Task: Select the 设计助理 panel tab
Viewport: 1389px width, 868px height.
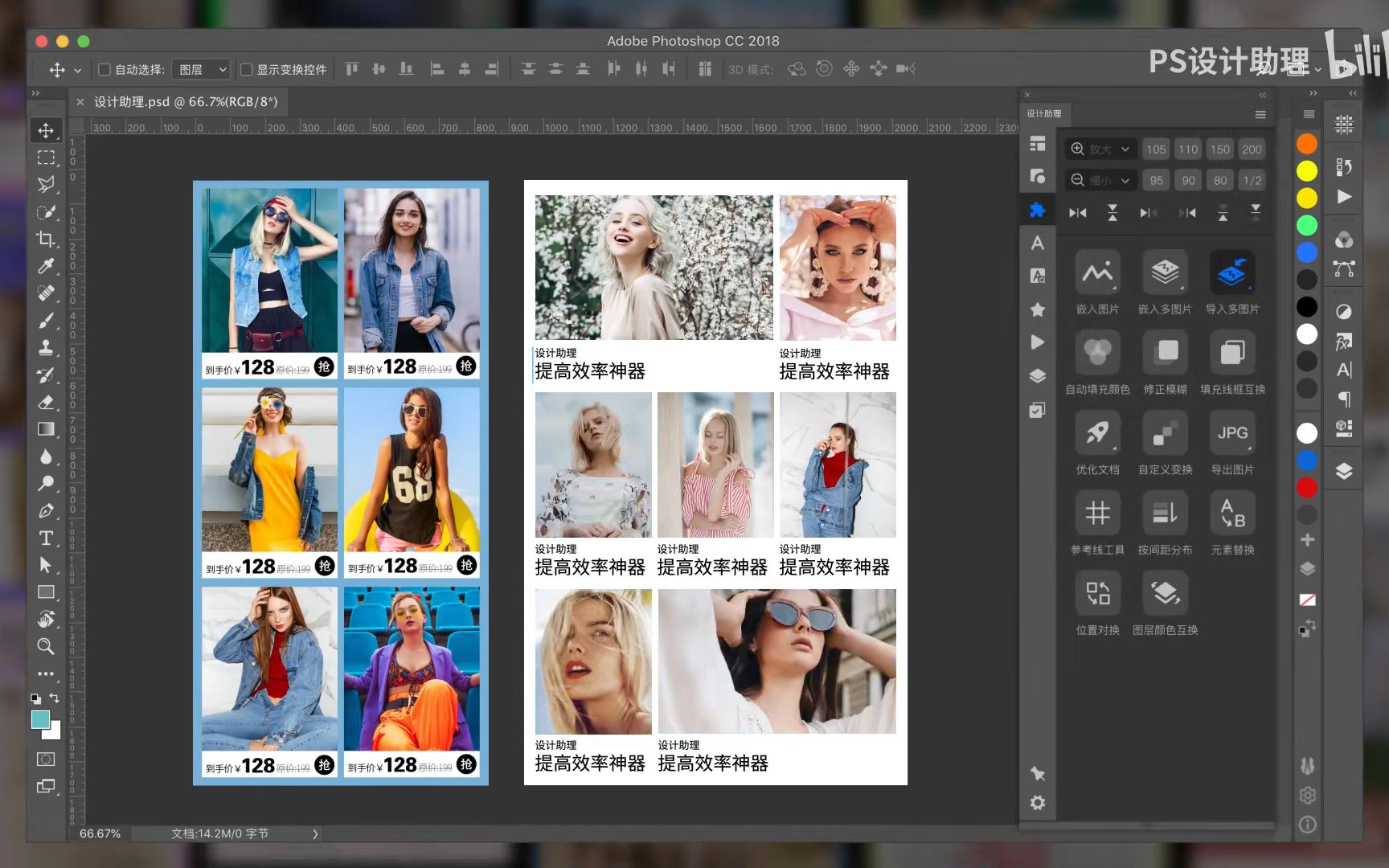Action: pos(1043,113)
